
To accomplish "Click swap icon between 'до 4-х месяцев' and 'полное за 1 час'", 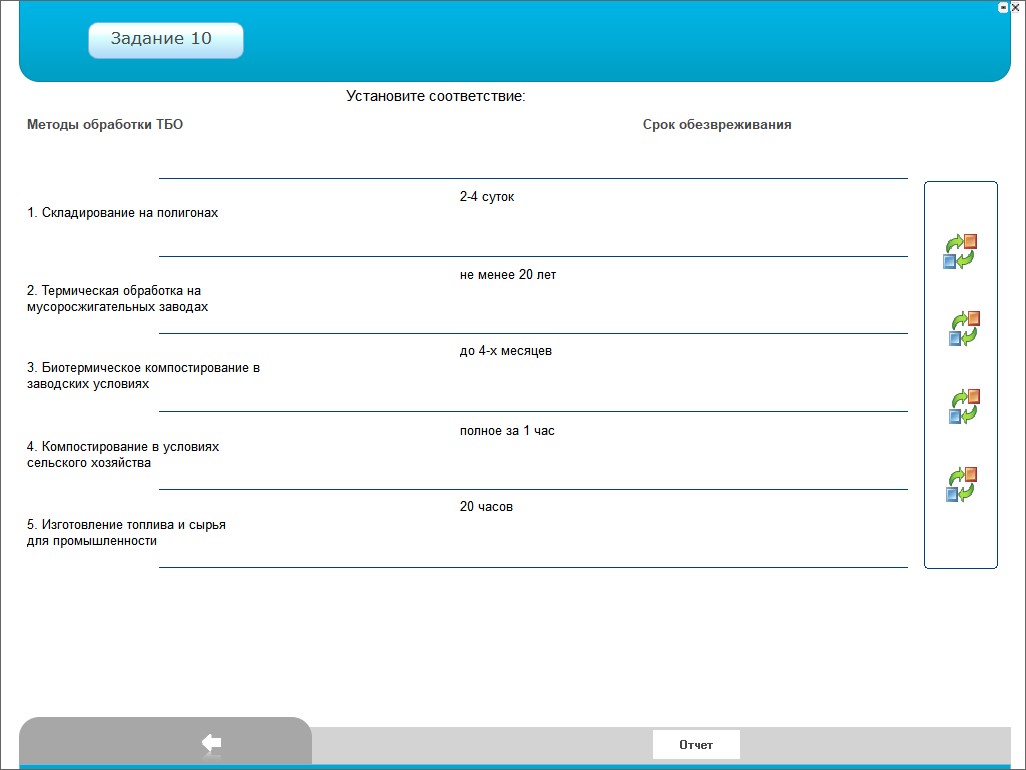I will [964, 406].
